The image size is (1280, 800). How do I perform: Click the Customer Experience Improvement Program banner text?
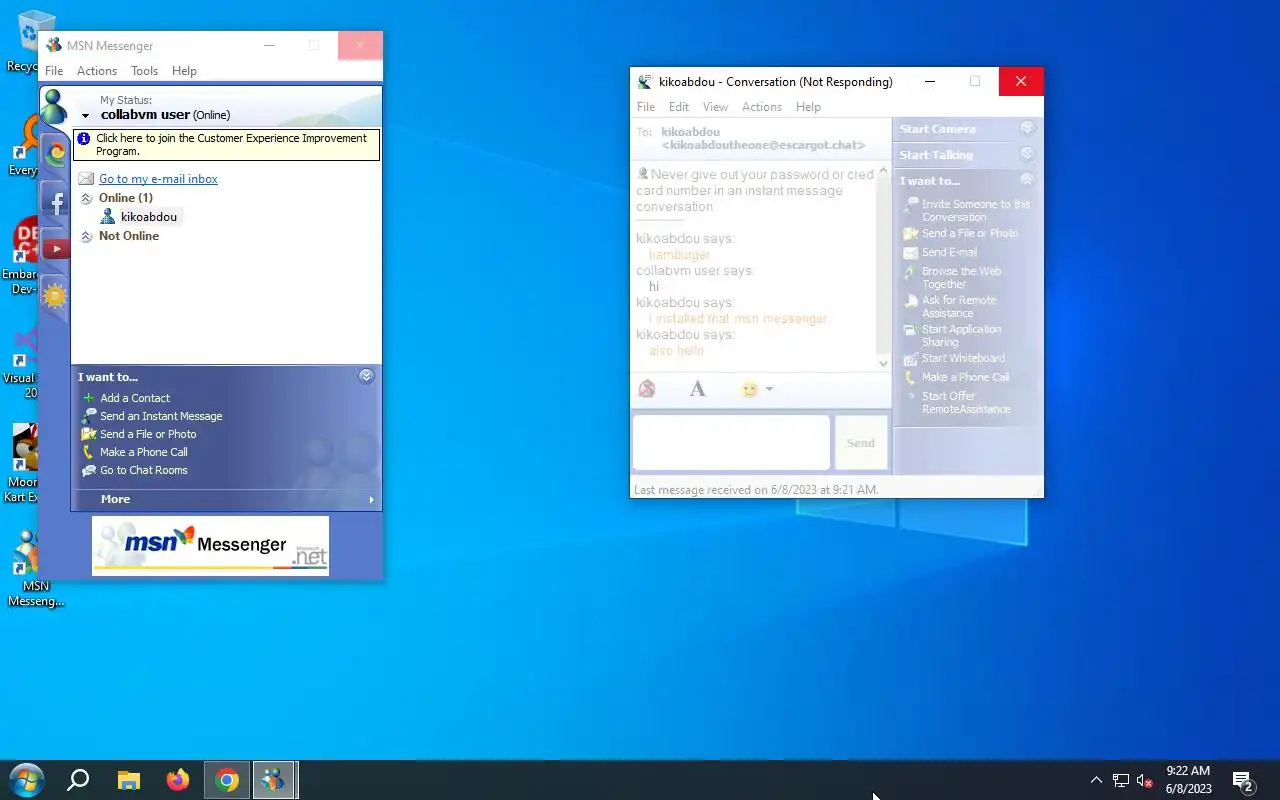click(231, 145)
